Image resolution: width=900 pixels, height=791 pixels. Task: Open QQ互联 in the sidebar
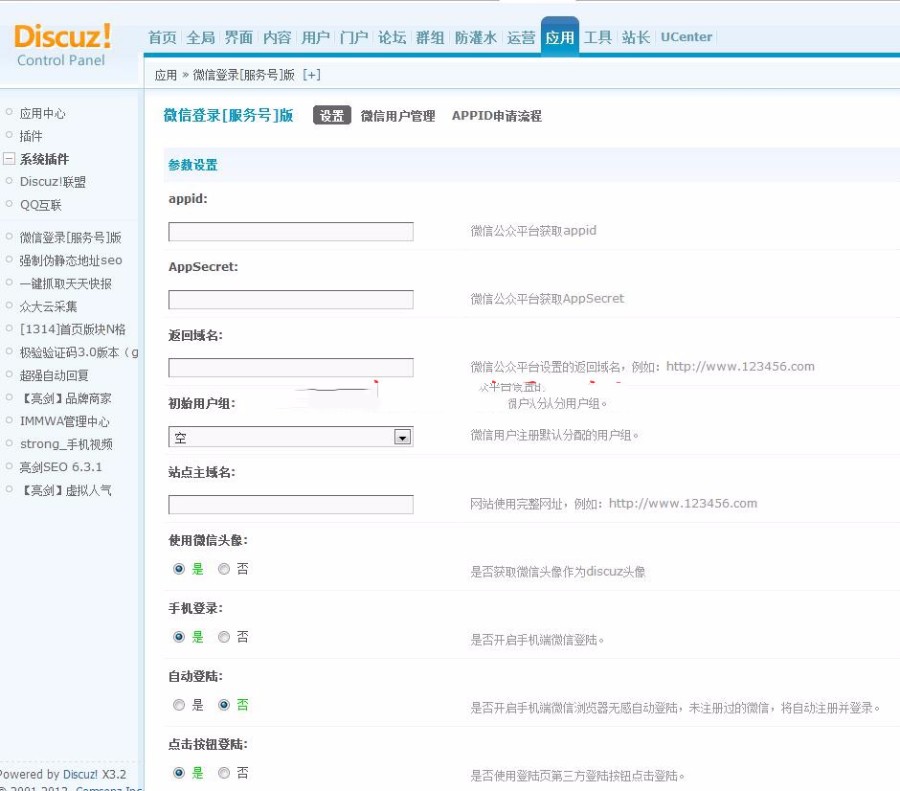point(41,205)
